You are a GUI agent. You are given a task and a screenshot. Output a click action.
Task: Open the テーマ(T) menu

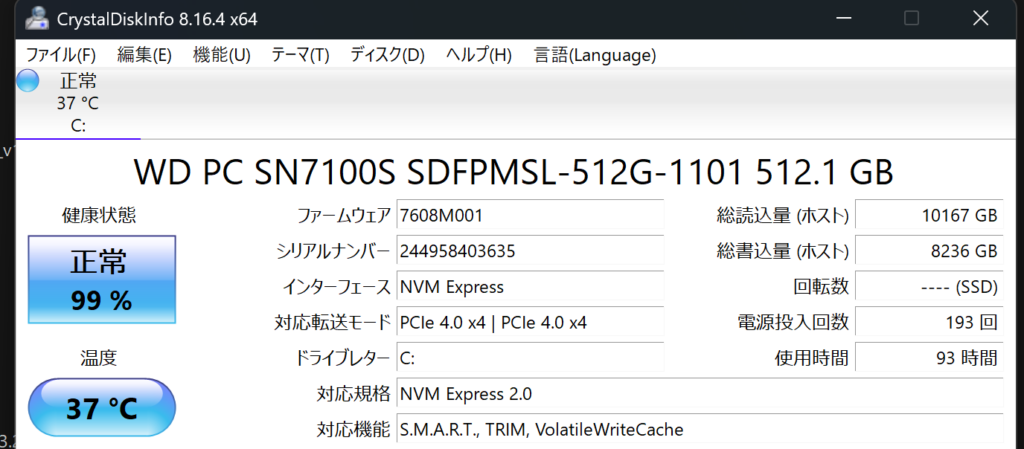300,54
